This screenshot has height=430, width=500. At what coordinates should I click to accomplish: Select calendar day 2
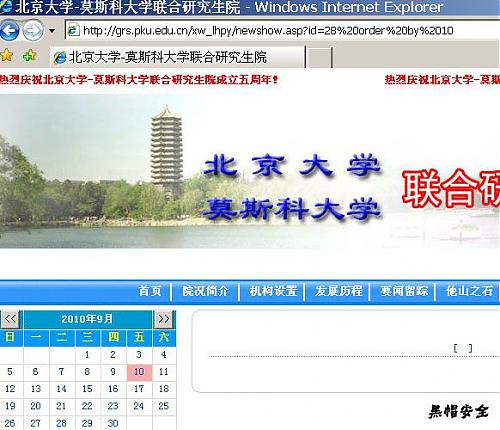113,355
